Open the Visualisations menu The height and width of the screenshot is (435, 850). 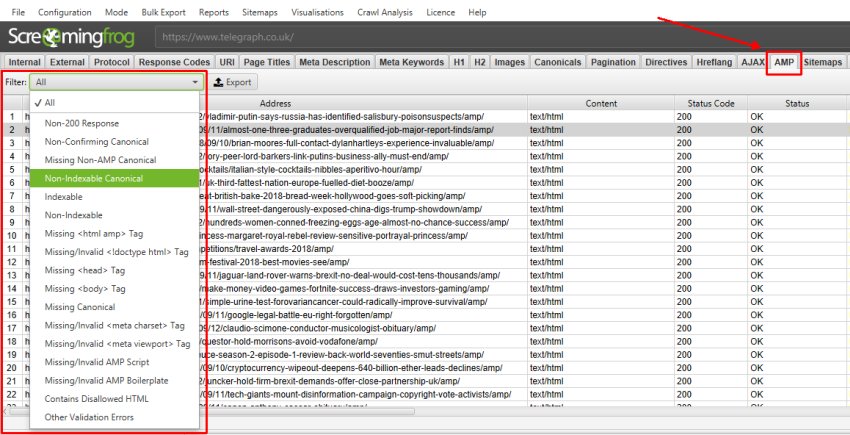(x=317, y=12)
